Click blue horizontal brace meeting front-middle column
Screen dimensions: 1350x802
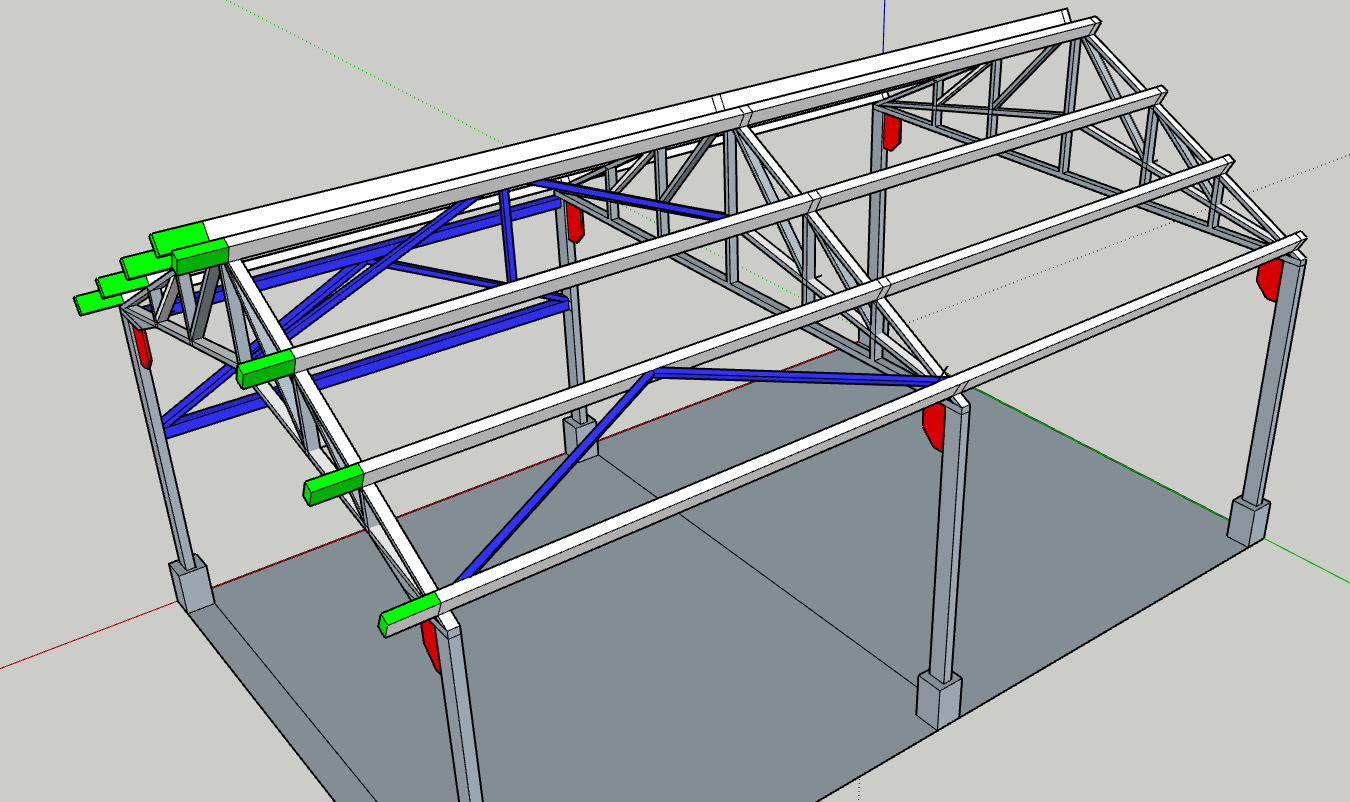pyautogui.click(x=800, y=376)
